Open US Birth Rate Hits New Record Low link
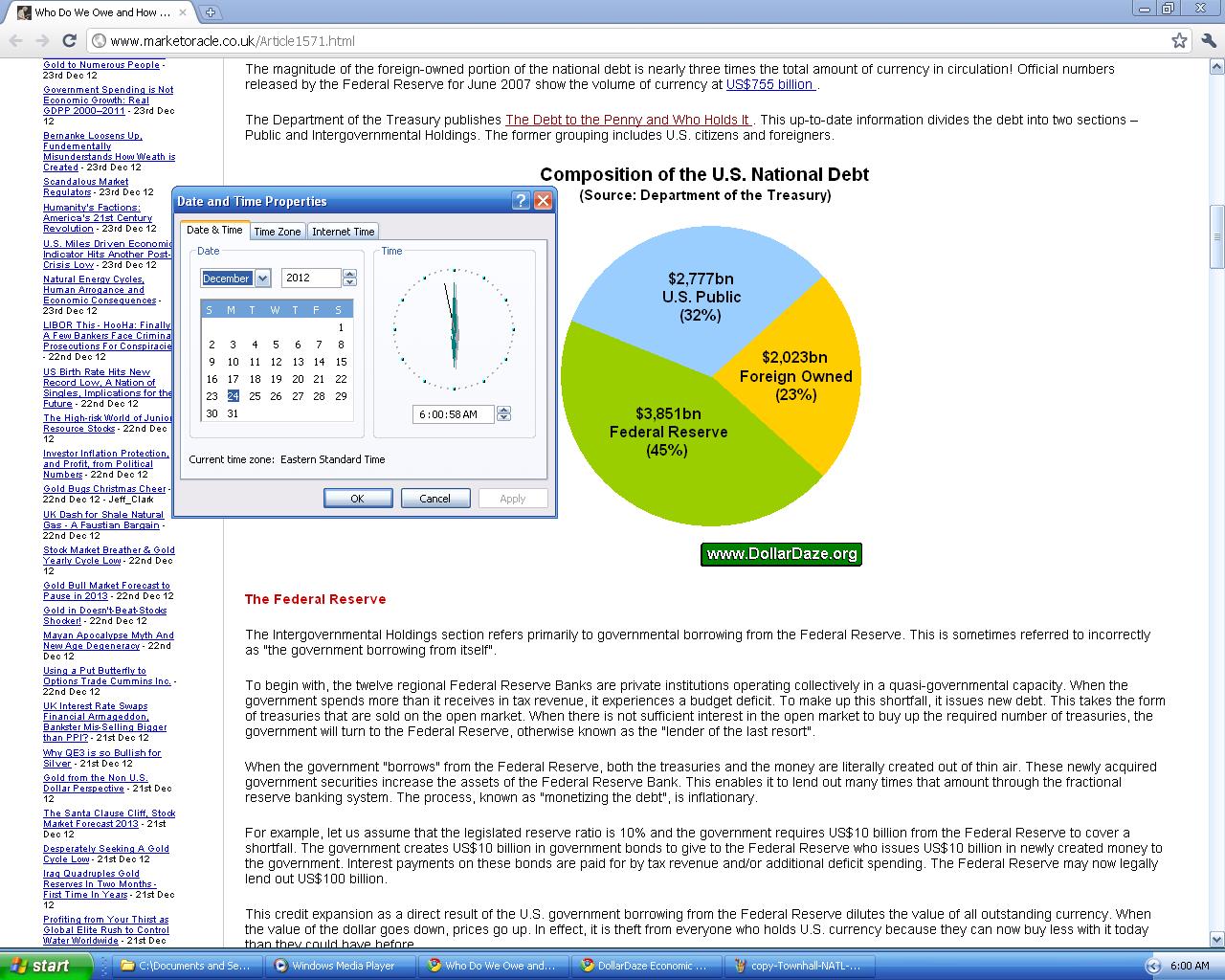The width and height of the screenshot is (1225, 980). pos(107,388)
